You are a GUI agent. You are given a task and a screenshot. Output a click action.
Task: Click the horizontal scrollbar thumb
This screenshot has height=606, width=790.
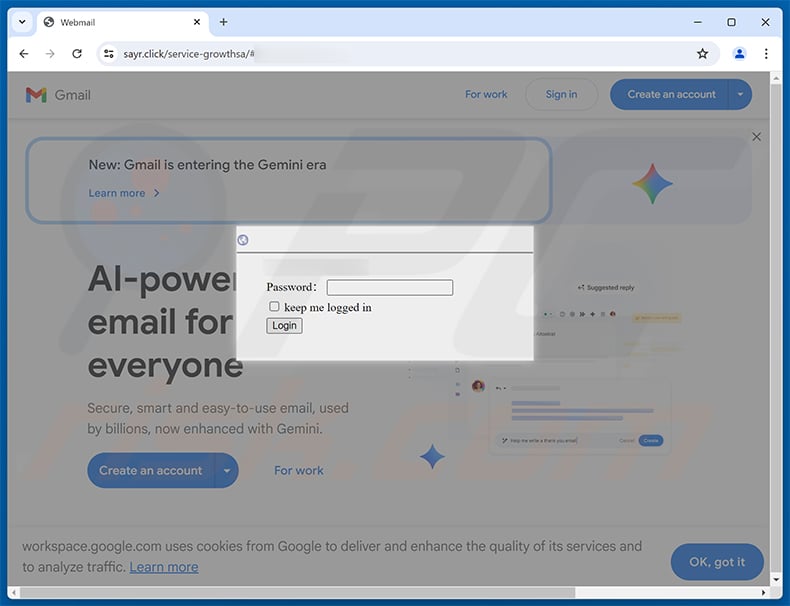[297, 592]
